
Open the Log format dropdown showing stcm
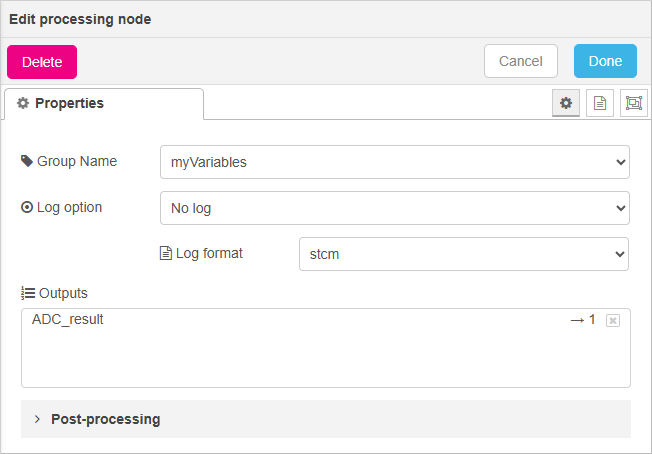pyautogui.click(x=463, y=254)
